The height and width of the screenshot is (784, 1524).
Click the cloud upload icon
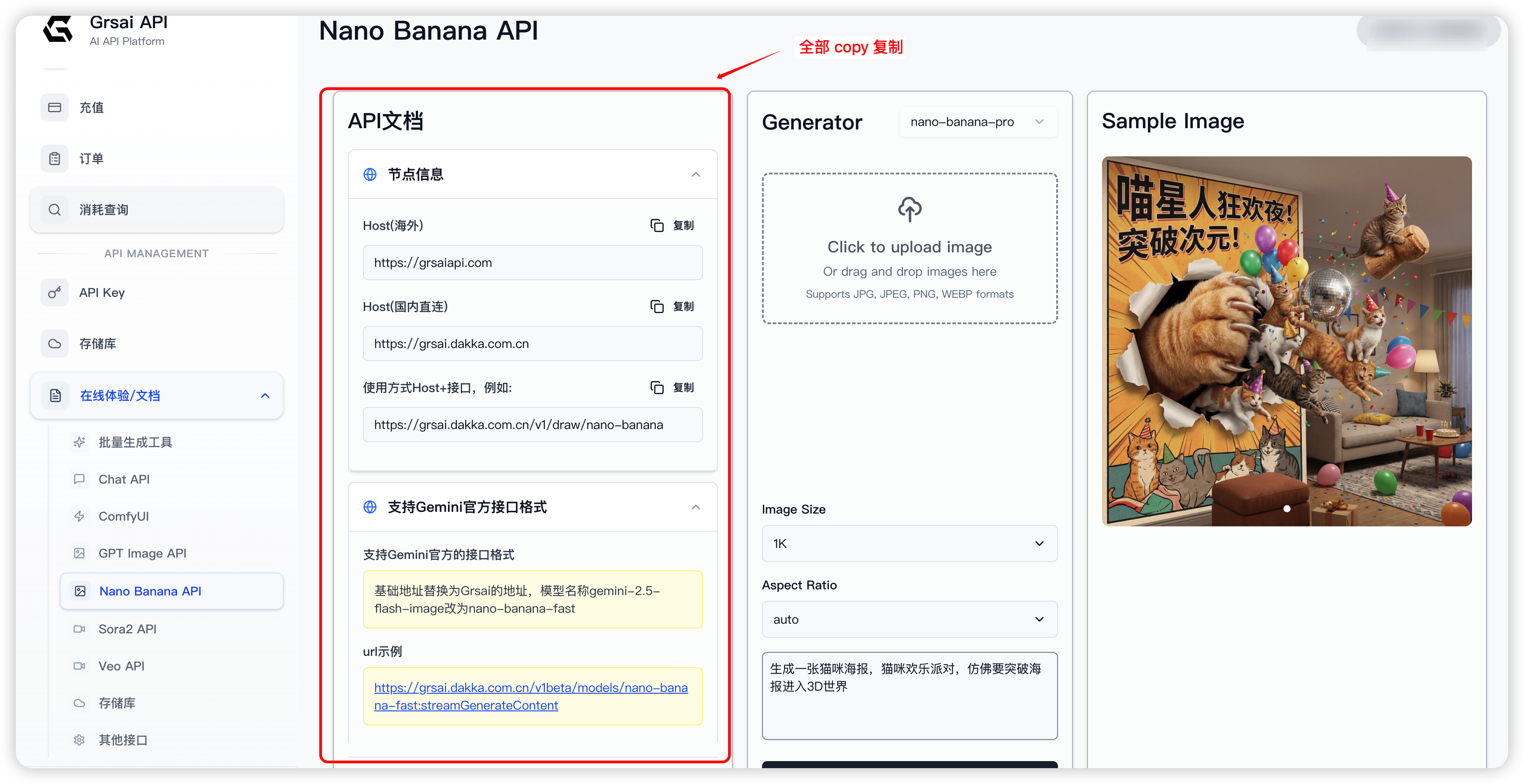909,210
